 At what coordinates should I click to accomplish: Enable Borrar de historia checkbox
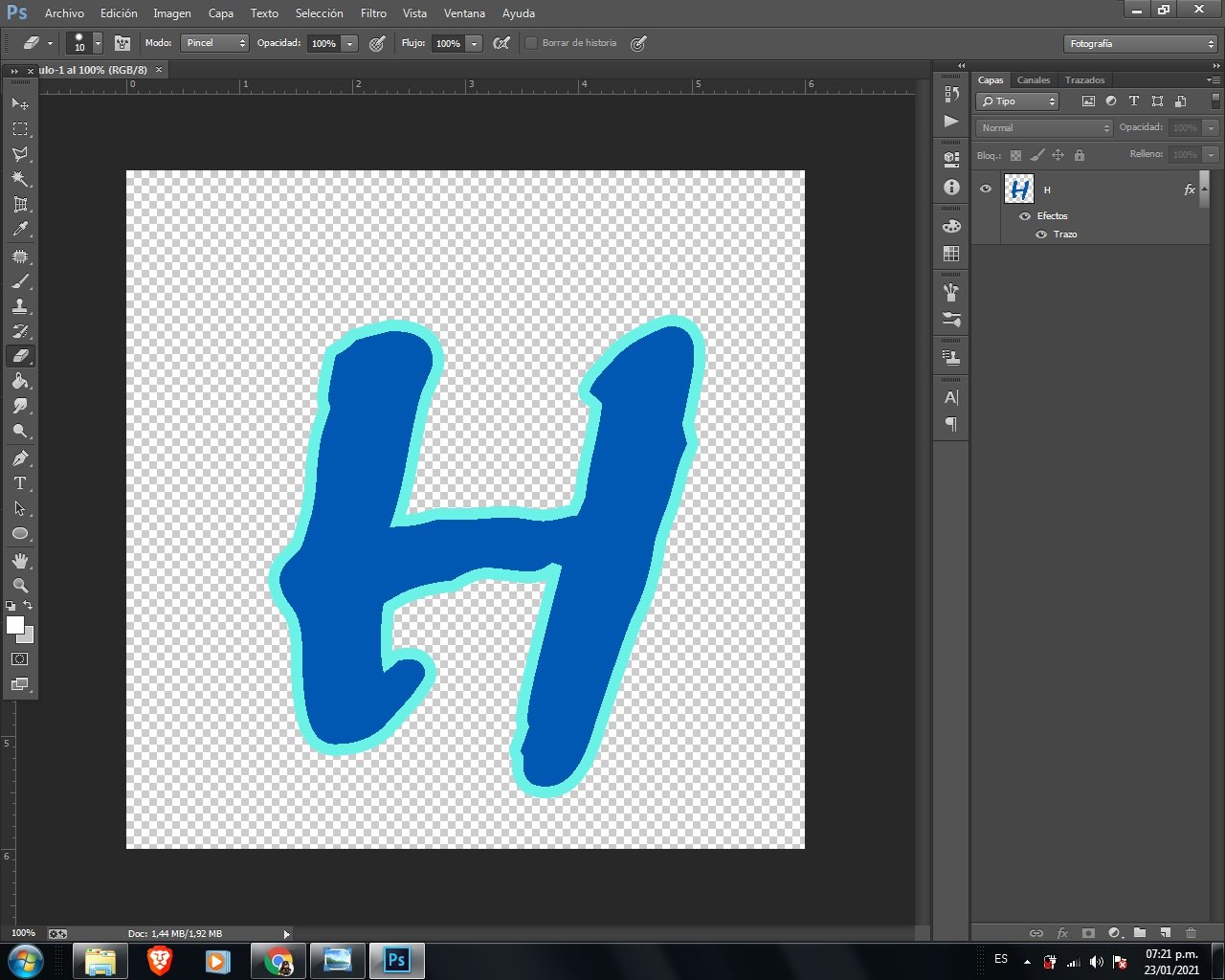pos(531,43)
